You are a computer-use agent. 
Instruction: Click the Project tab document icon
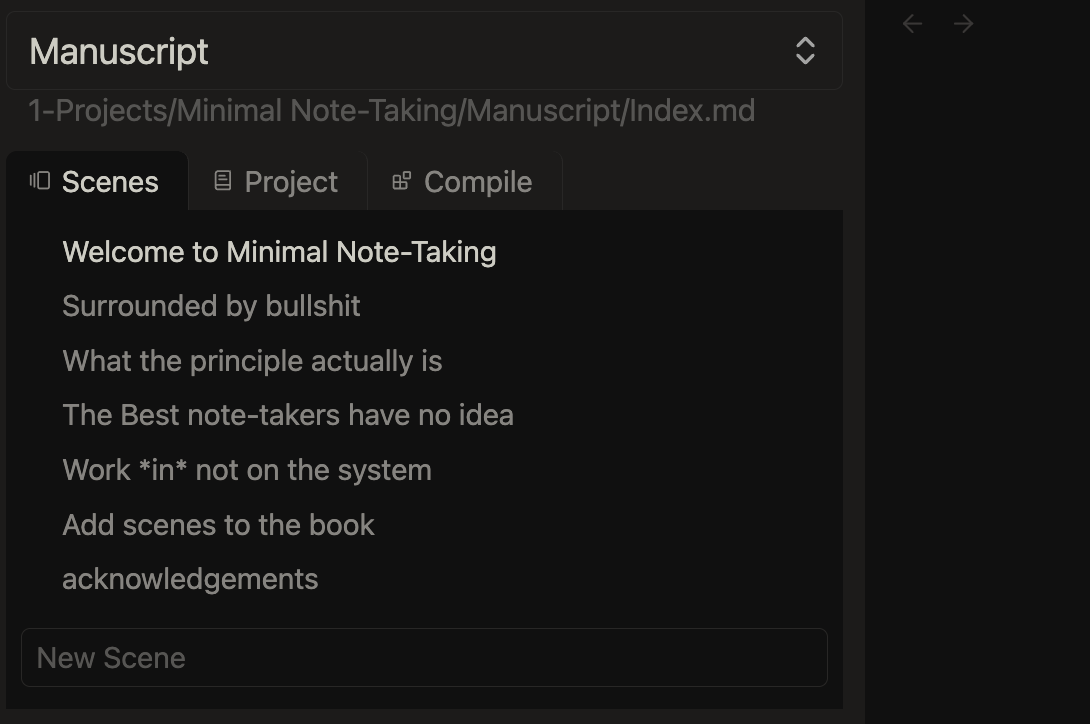click(x=223, y=181)
